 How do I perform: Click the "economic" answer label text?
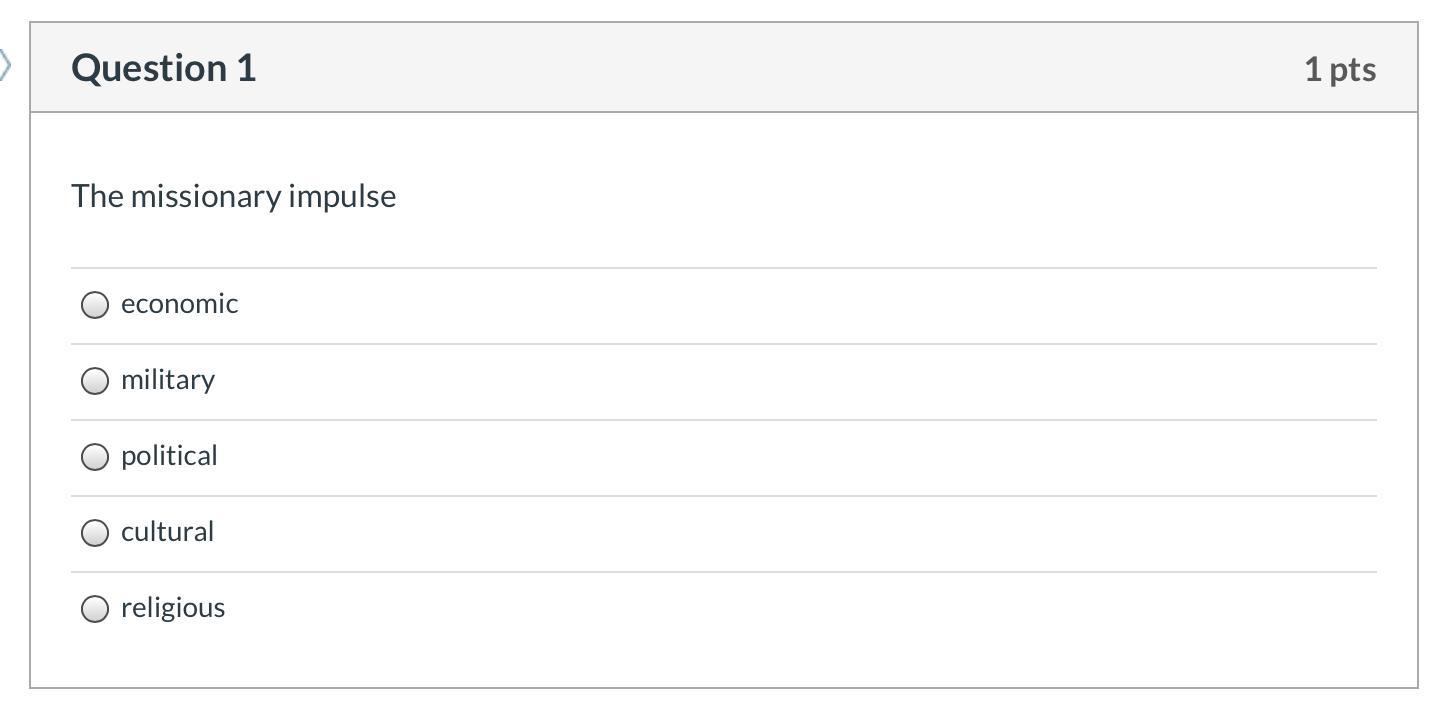[x=180, y=304]
